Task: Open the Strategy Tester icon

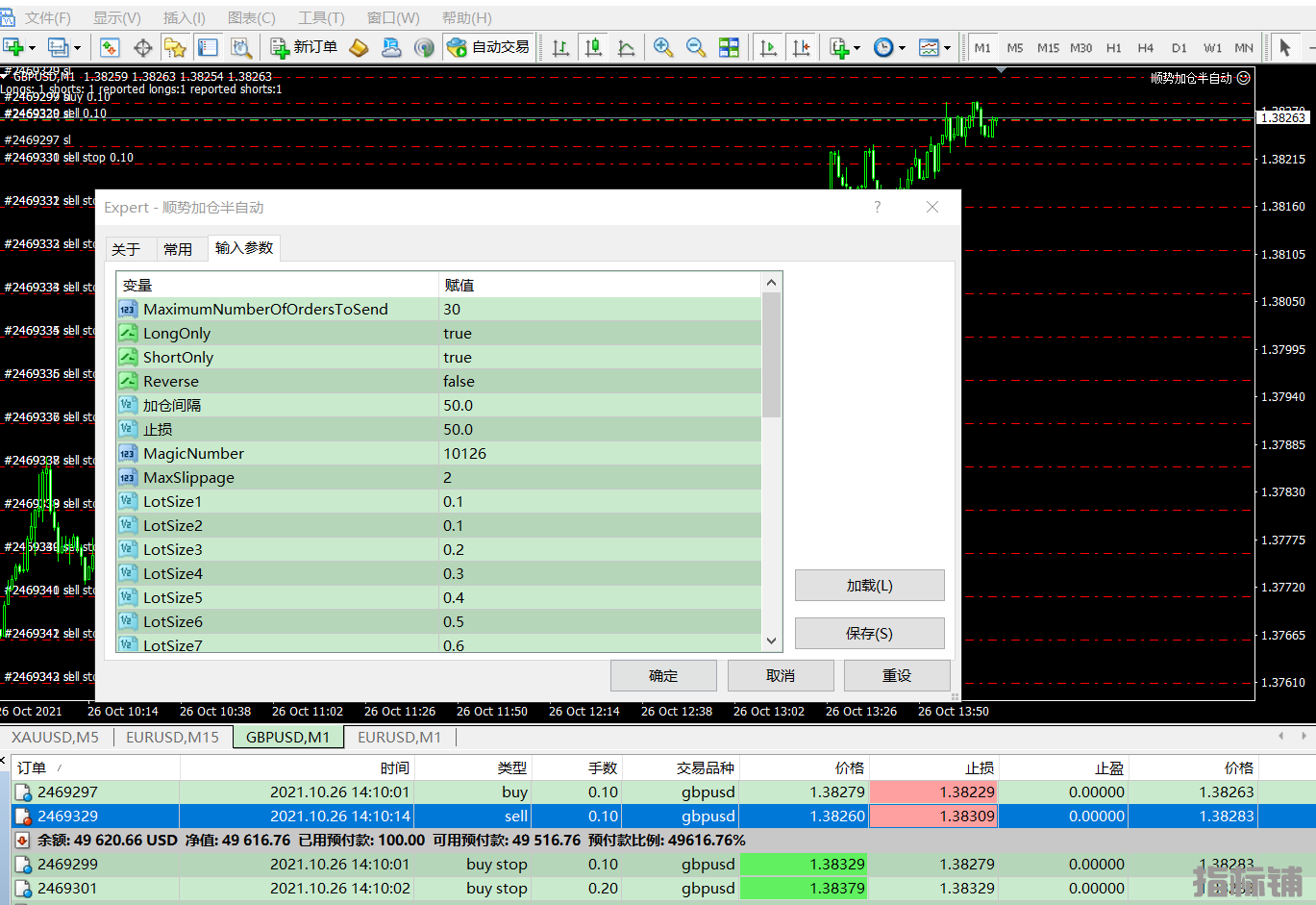Action: click(x=240, y=47)
